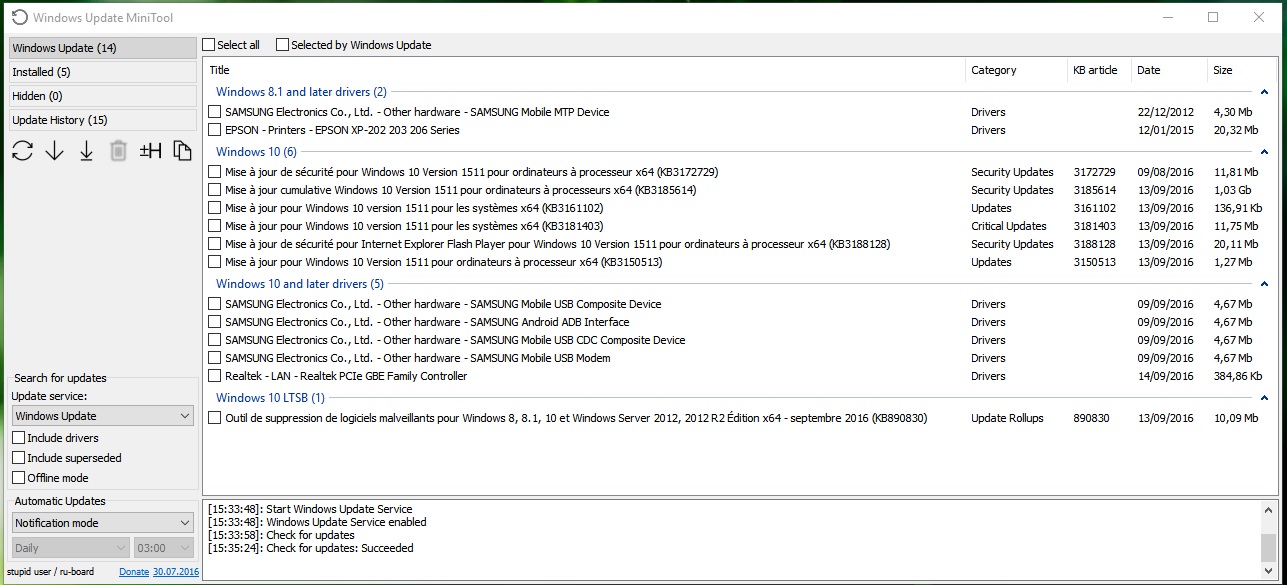This screenshot has height=585, width=1287.
Task: Click the log panel scrollbar up arrow
Action: point(1269,509)
